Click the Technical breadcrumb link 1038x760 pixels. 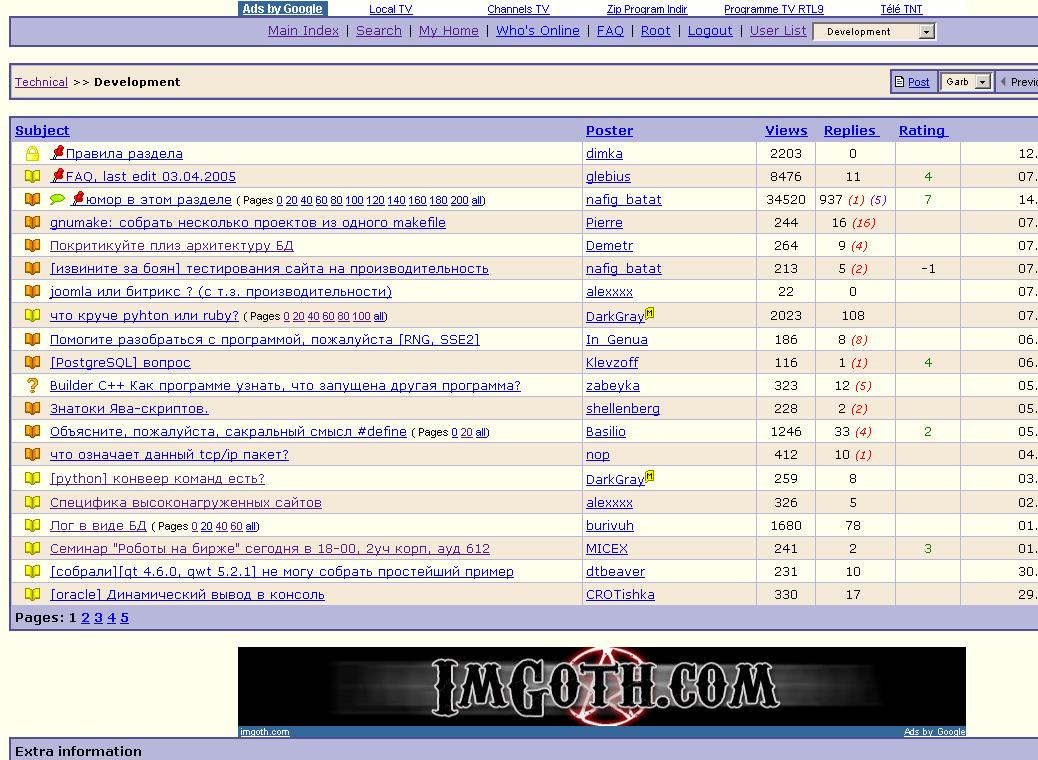pyautogui.click(x=41, y=82)
